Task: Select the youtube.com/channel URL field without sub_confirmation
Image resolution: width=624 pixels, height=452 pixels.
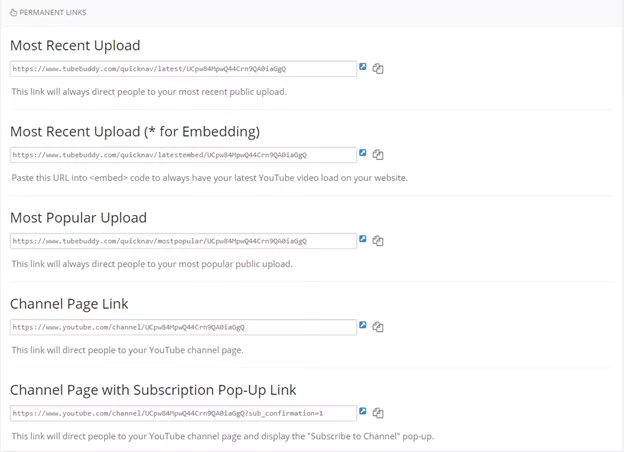Action: pyautogui.click(x=183, y=327)
